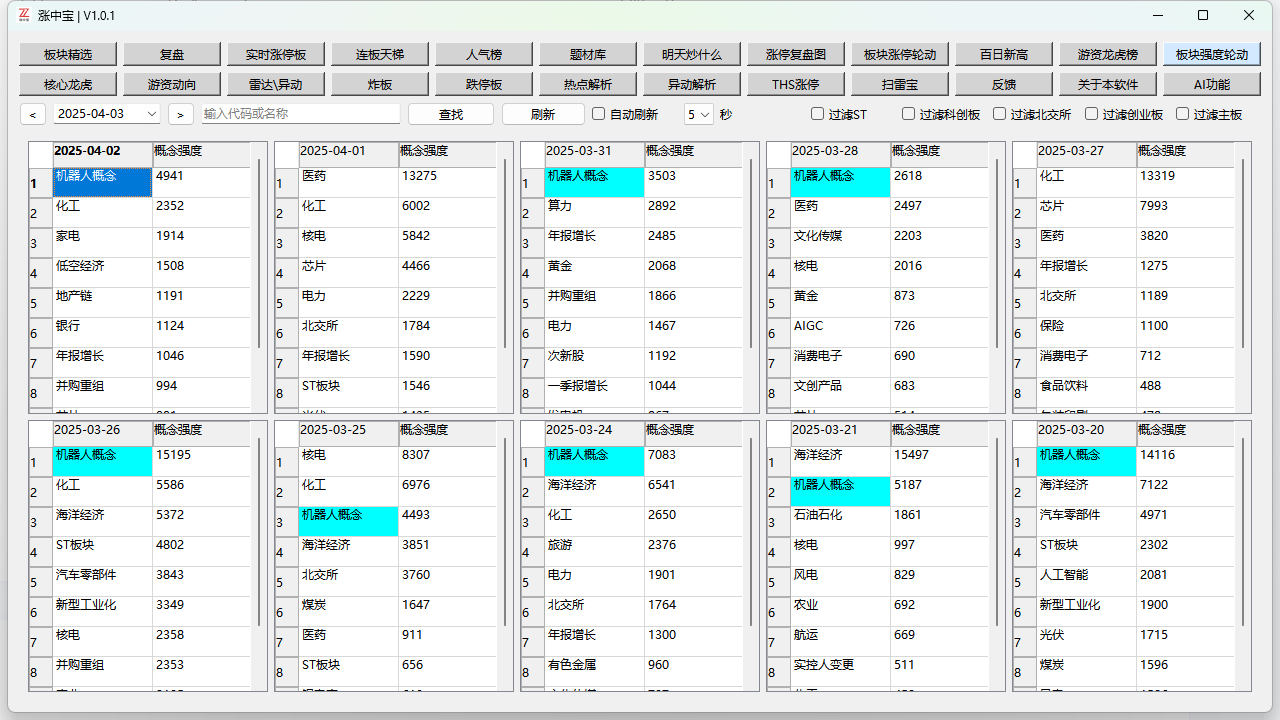Open the 游资龙虎榜 list
Screen dimensions: 1280x720
click(x=1106, y=53)
